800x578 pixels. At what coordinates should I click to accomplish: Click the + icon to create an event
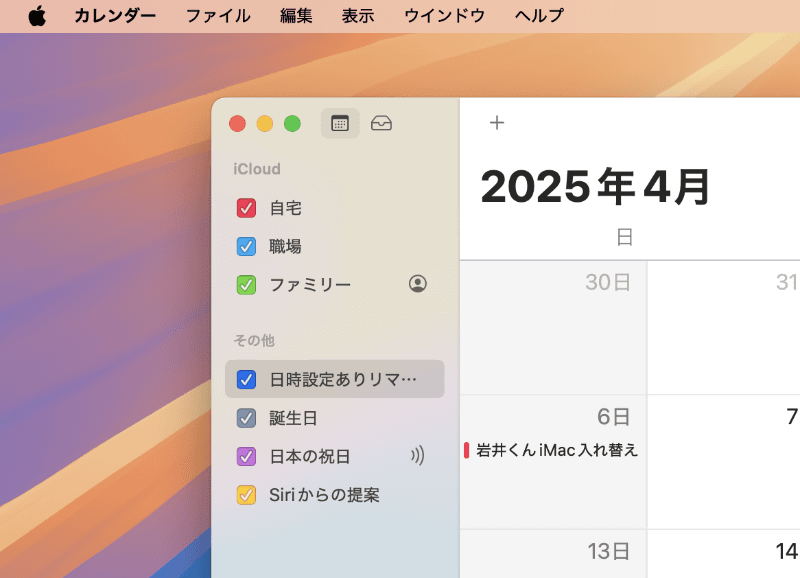tap(497, 122)
